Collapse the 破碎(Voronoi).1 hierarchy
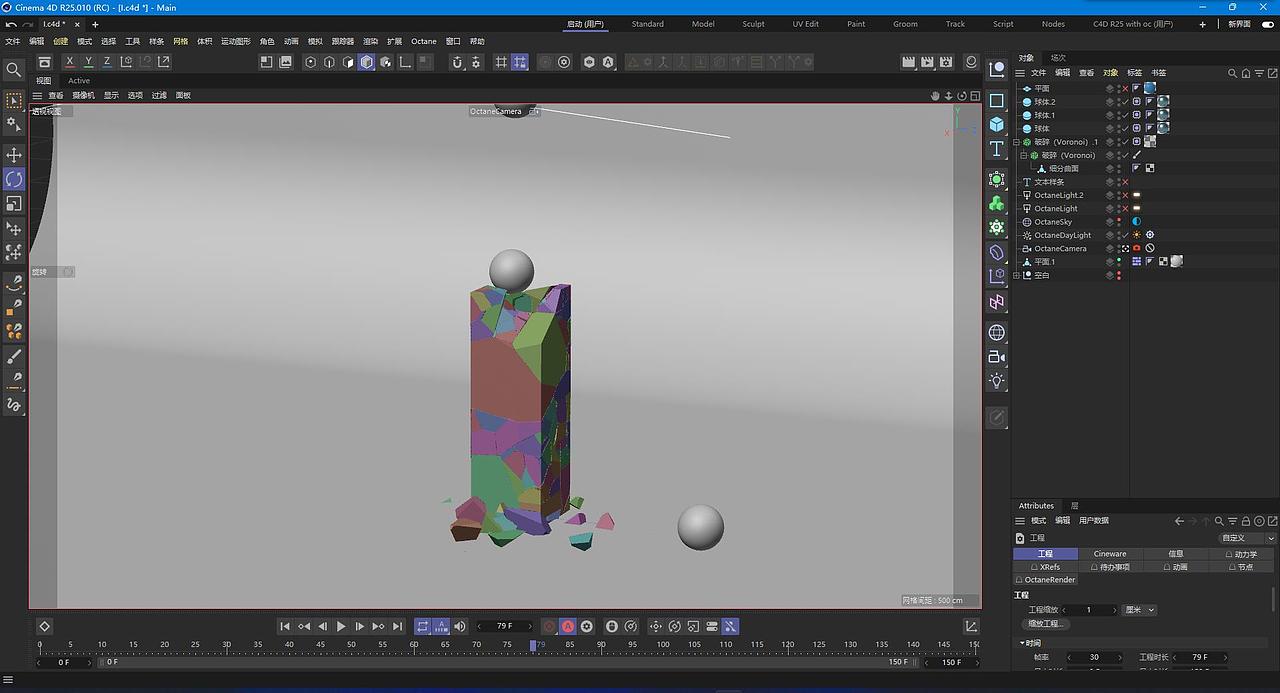The width and height of the screenshot is (1280, 693). coord(1016,142)
